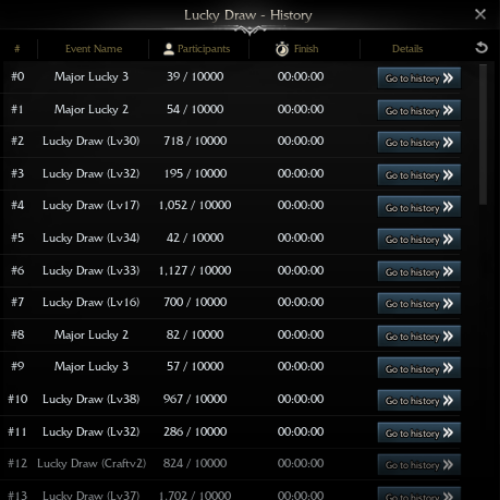The image size is (500, 500).
Task: Select the row number #1
Action: tap(17, 109)
